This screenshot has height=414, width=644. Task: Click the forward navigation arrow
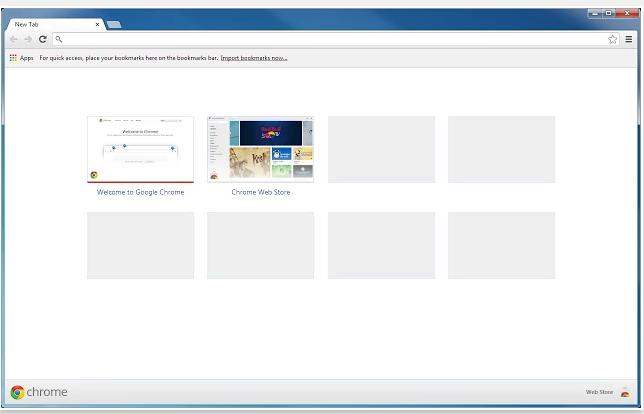(28, 39)
